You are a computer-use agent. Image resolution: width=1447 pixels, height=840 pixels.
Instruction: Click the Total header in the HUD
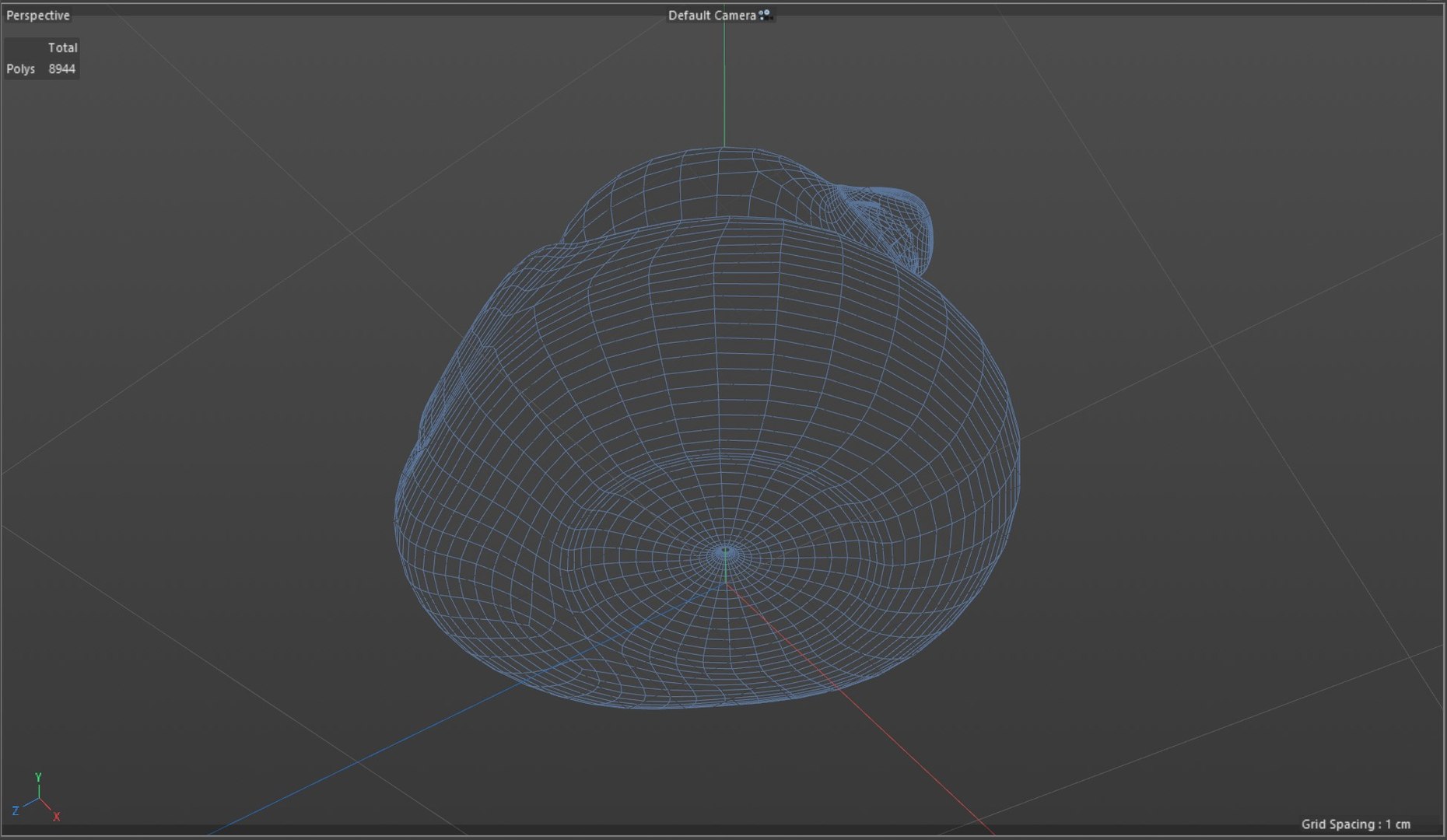[x=62, y=47]
